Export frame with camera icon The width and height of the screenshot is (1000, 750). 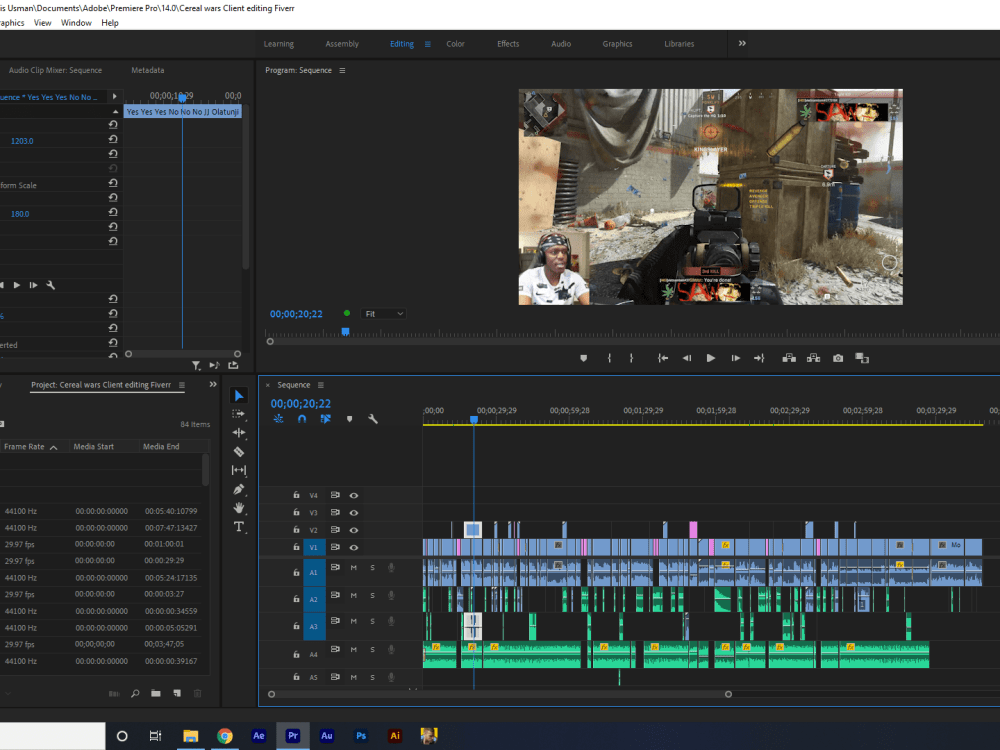(x=838, y=358)
